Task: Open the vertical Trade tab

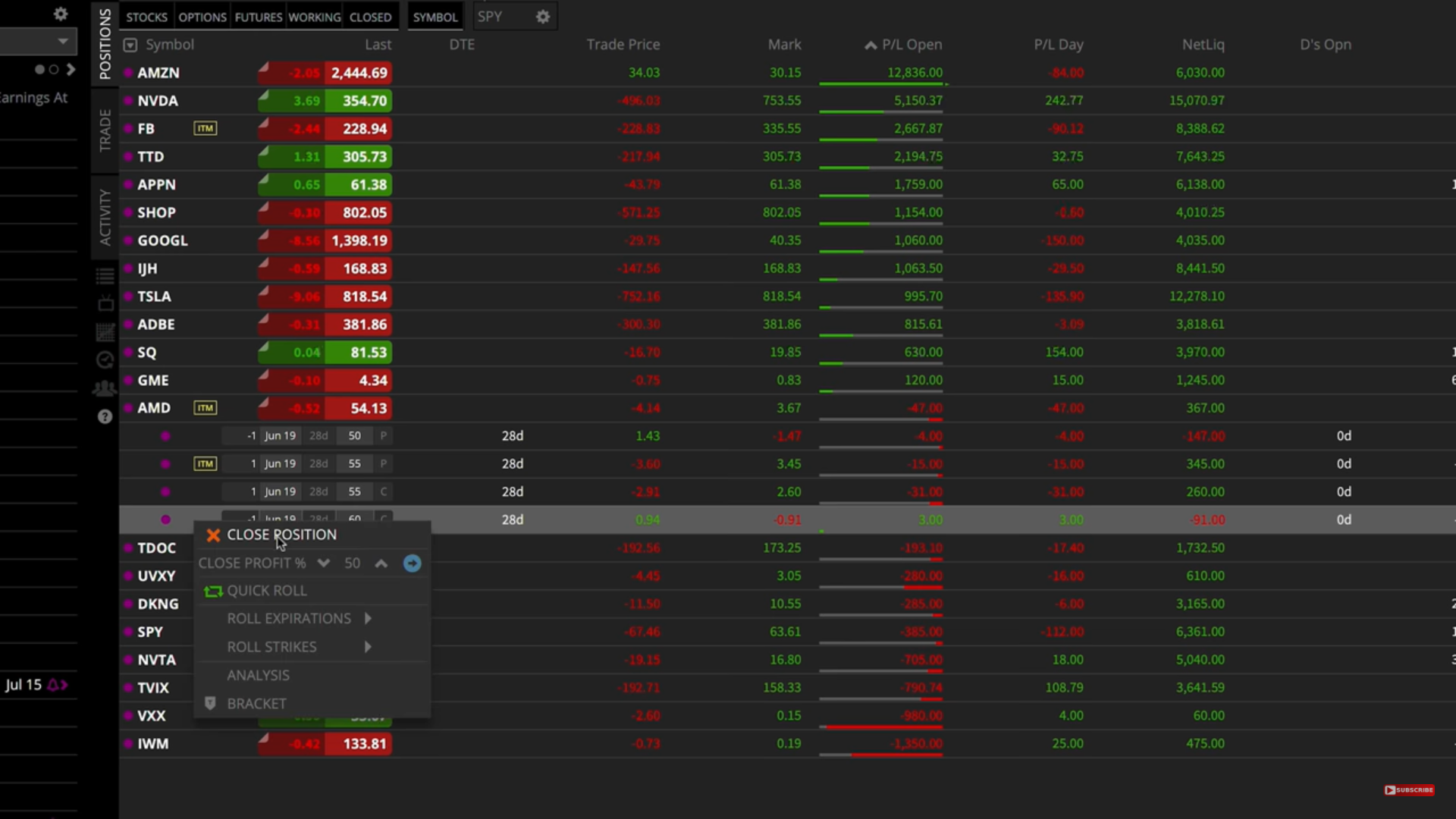Action: tap(105, 130)
